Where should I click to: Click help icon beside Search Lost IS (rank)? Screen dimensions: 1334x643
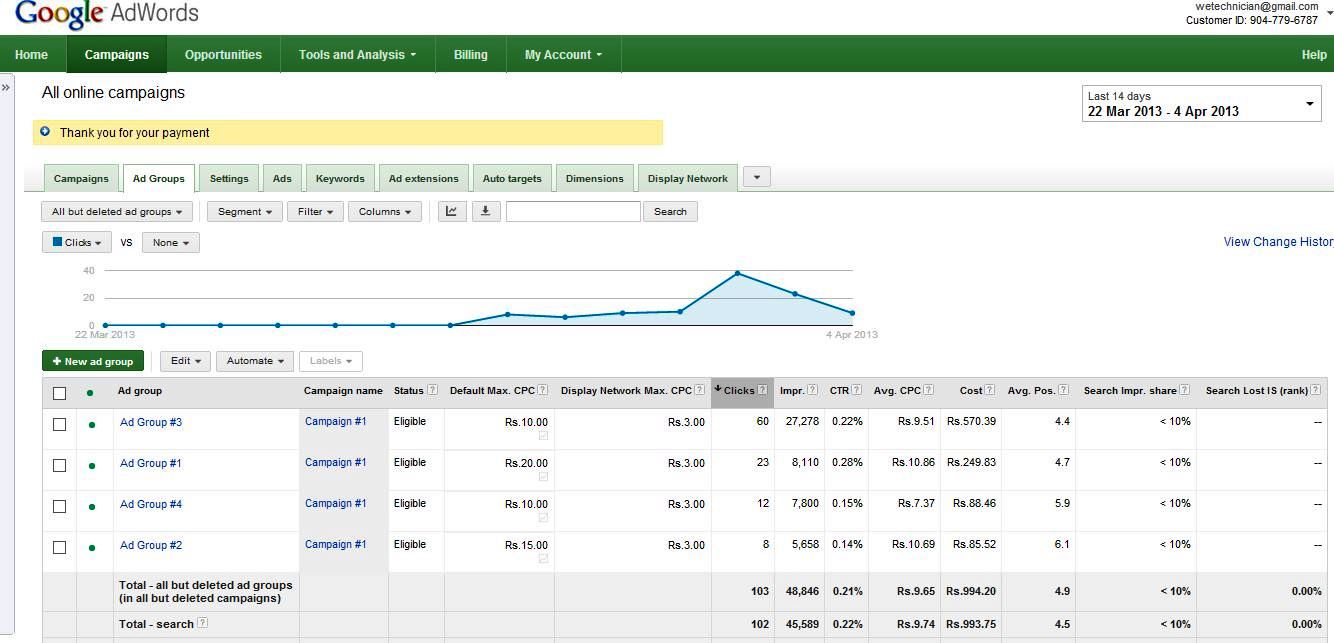[x=1316, y=390]
